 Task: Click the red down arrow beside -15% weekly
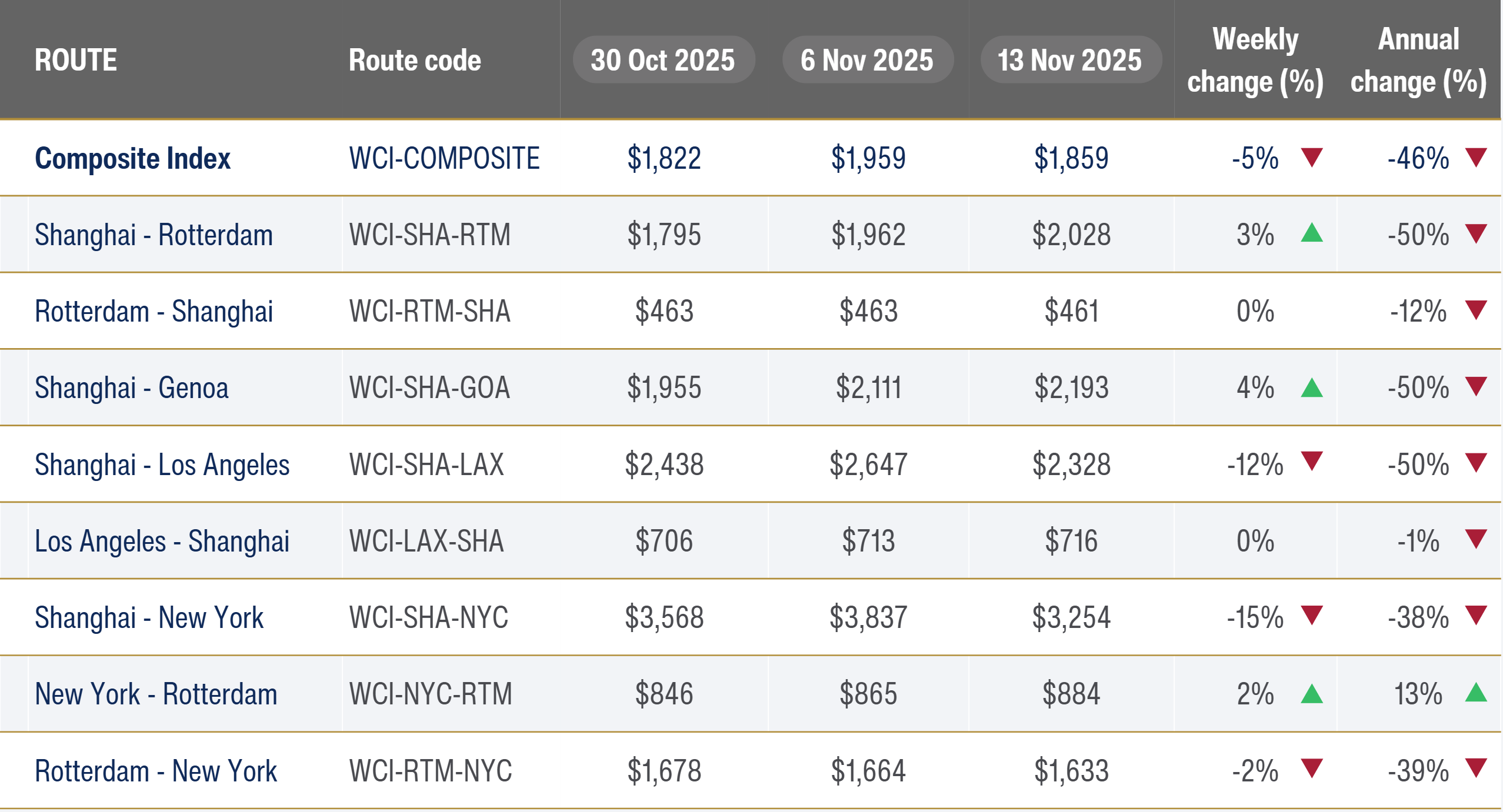point(1312,615)
